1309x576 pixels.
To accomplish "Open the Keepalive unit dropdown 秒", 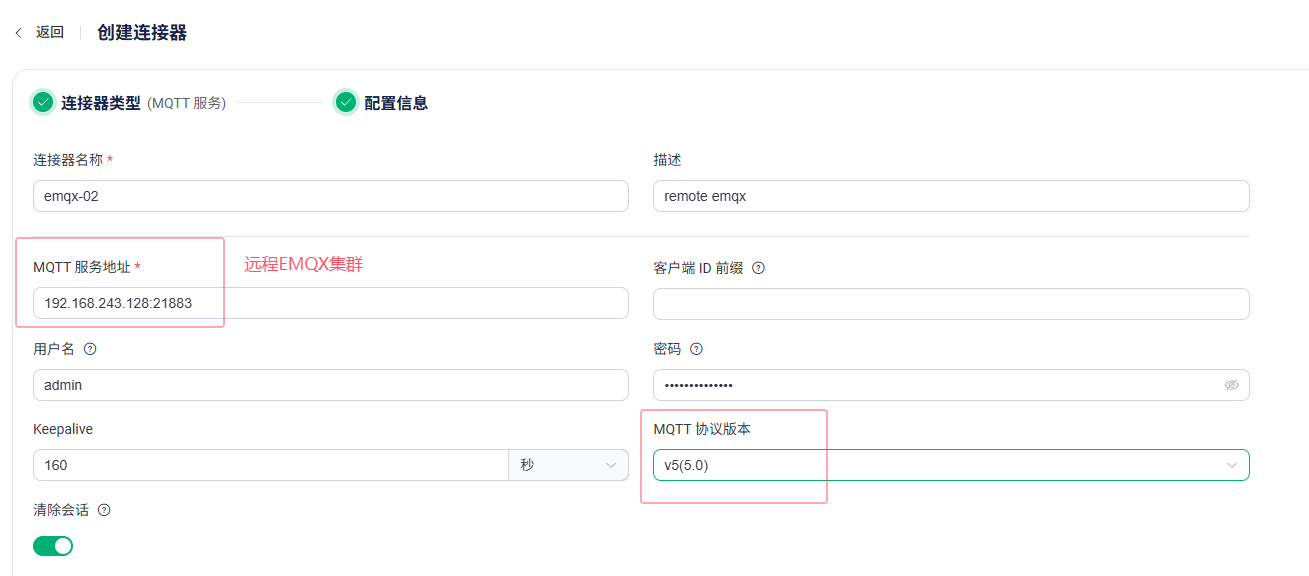I will (x=569, y=465).
